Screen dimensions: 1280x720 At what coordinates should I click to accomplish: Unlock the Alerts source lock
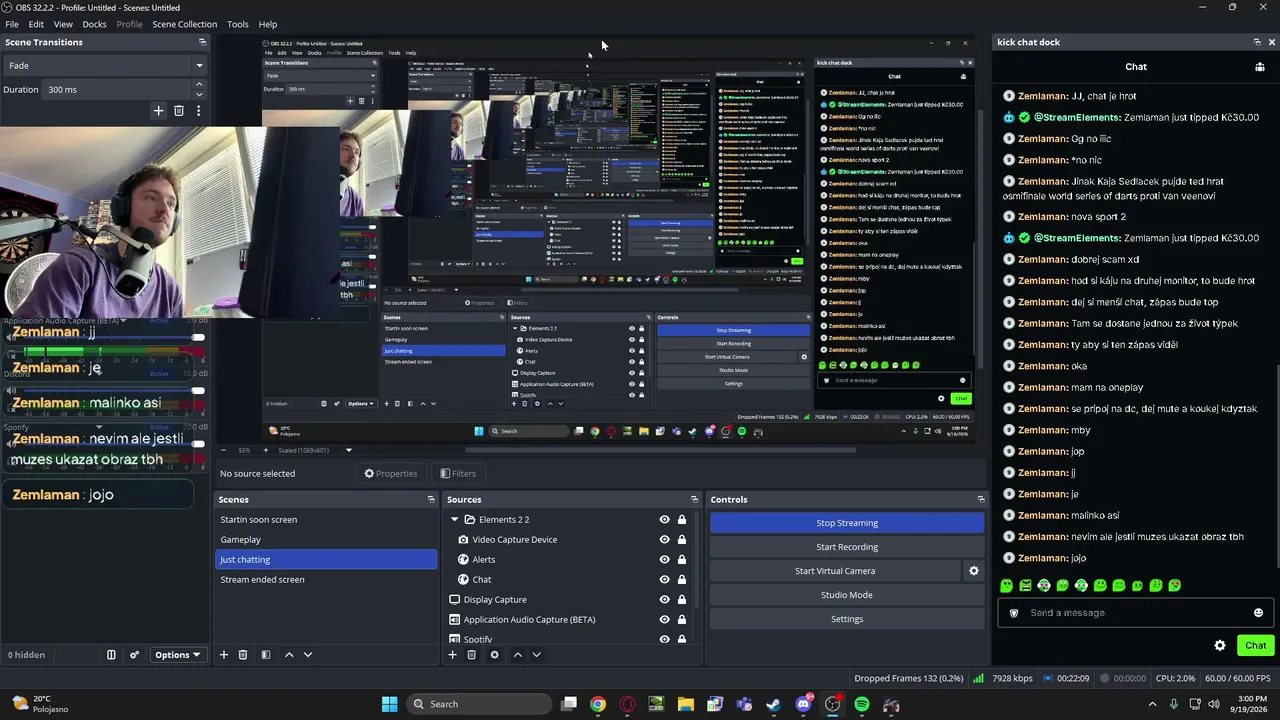coord(682,560)
